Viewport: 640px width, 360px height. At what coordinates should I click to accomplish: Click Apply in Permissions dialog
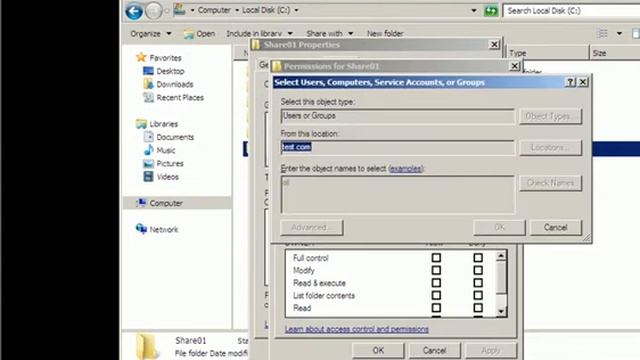[x=491, y=350]
